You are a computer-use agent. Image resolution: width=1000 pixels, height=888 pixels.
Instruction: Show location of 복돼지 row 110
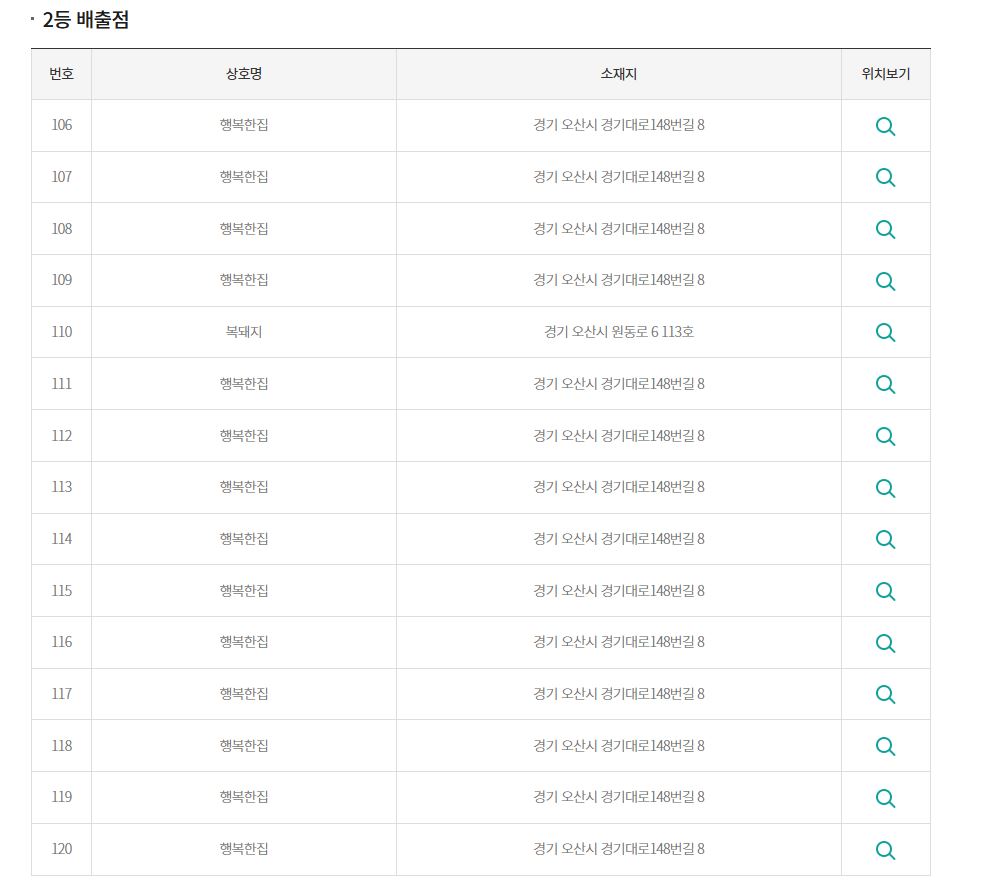click(885, 332)
